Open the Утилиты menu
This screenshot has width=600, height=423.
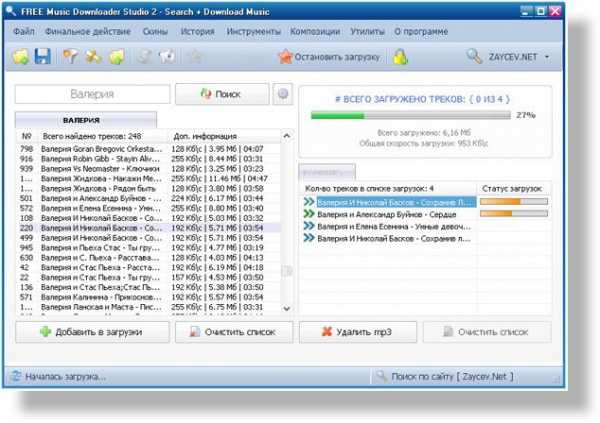[367, 31]
